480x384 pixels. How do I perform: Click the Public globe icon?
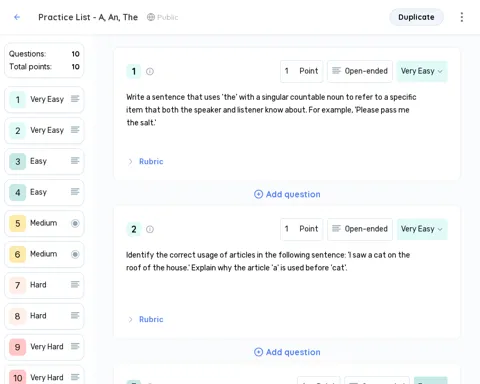[151, 17]
